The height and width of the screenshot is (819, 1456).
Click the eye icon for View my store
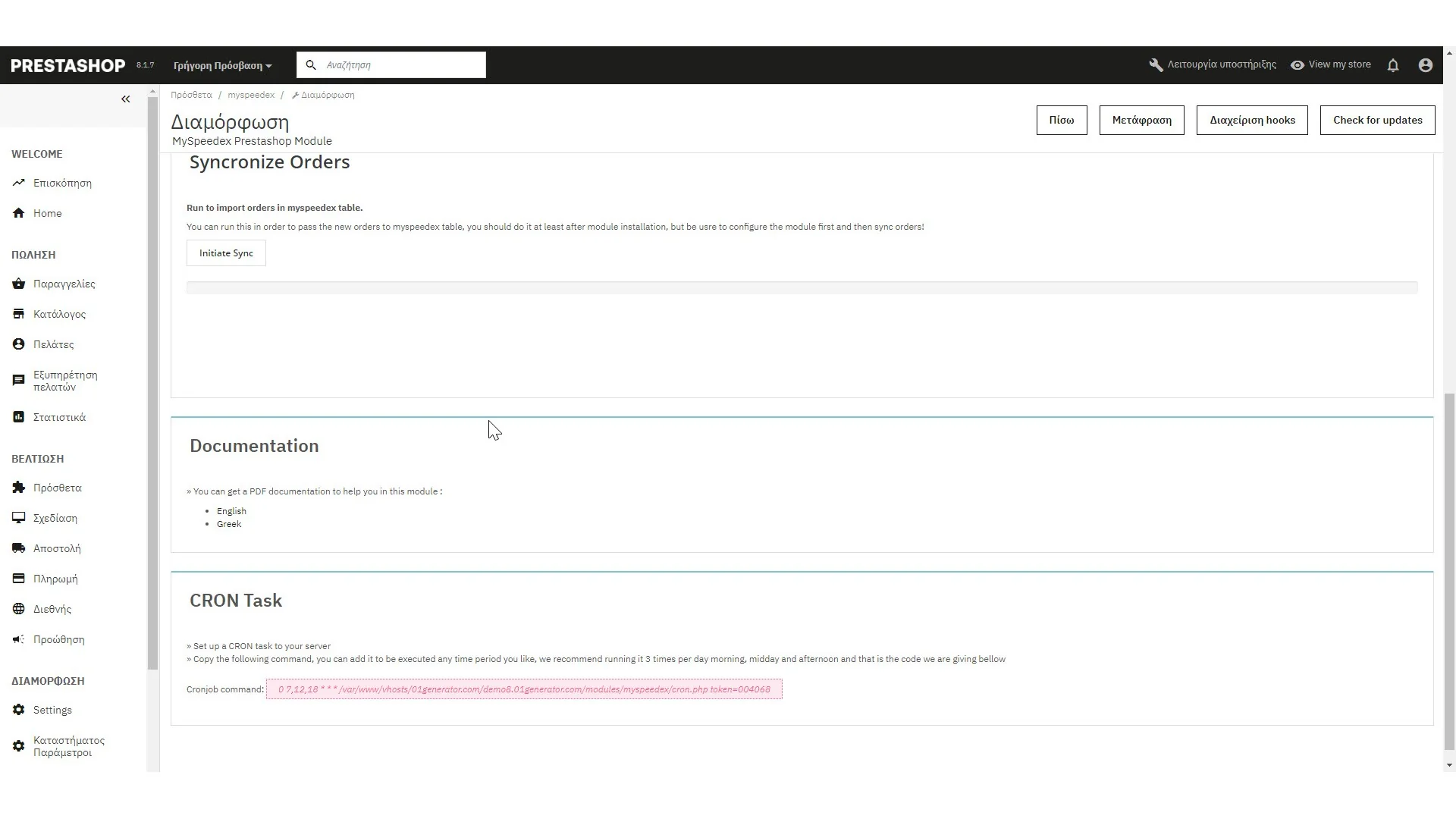coord(1298,65)
